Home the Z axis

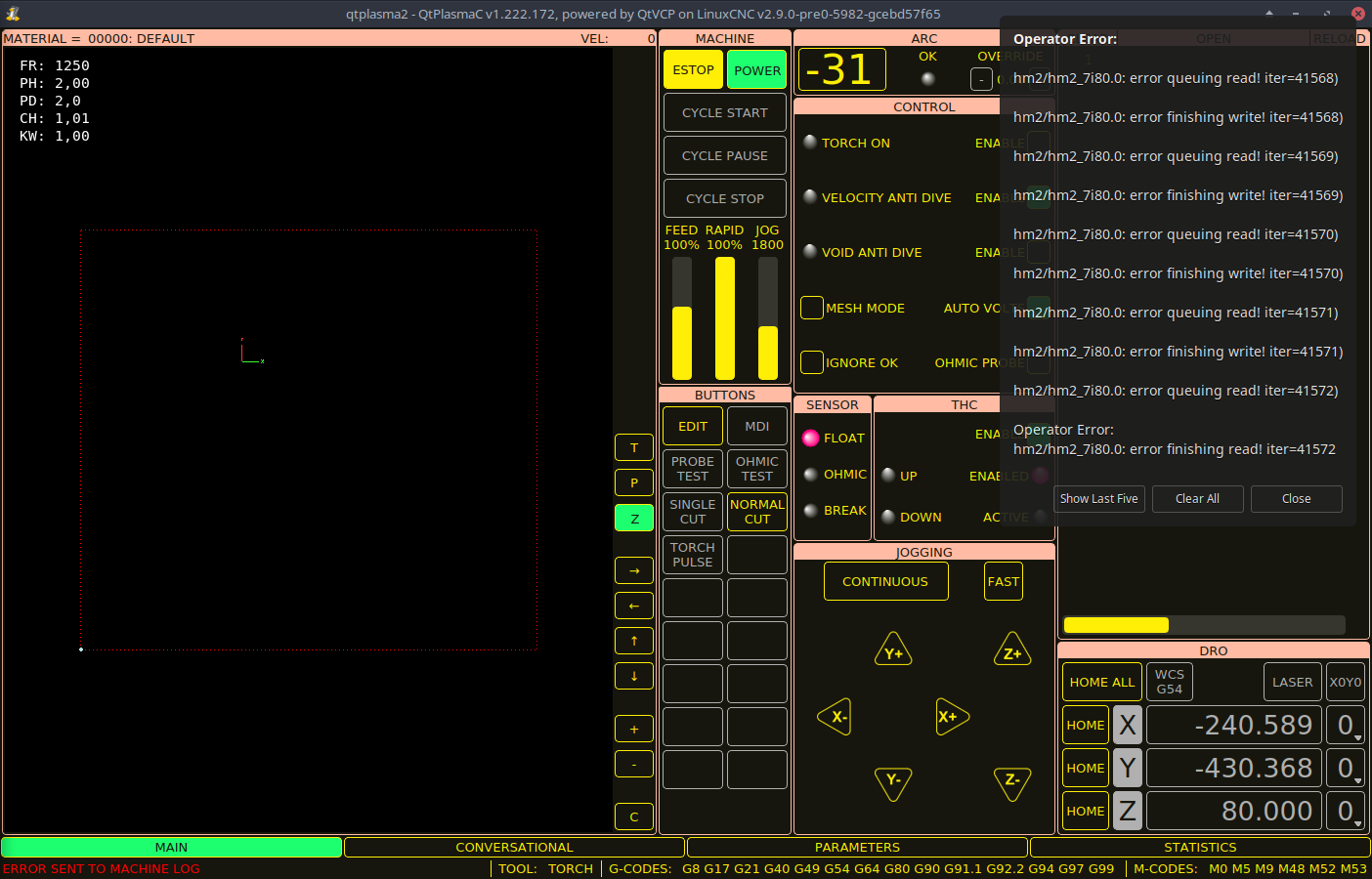pos(1086,811)
